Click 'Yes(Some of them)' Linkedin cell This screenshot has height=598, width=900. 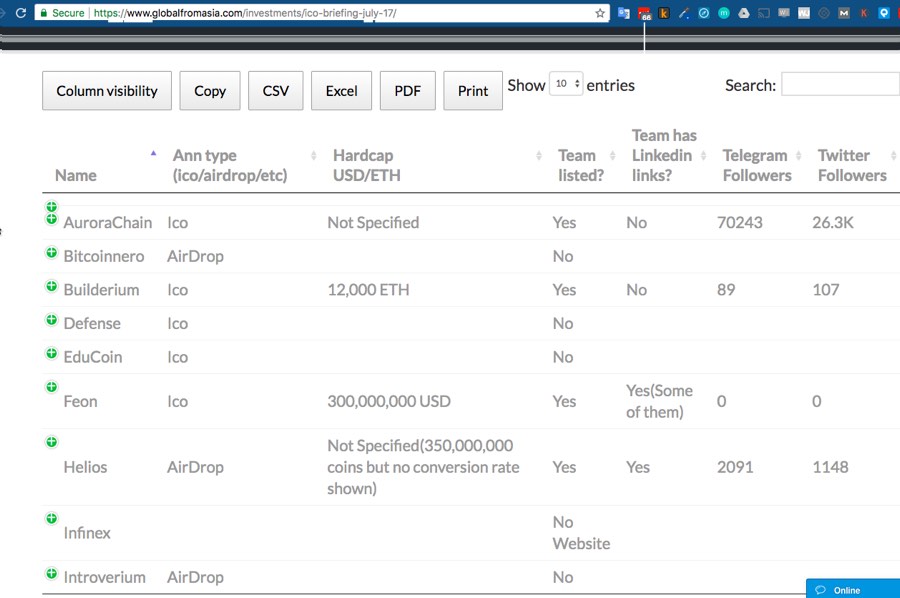click(659, 401)
